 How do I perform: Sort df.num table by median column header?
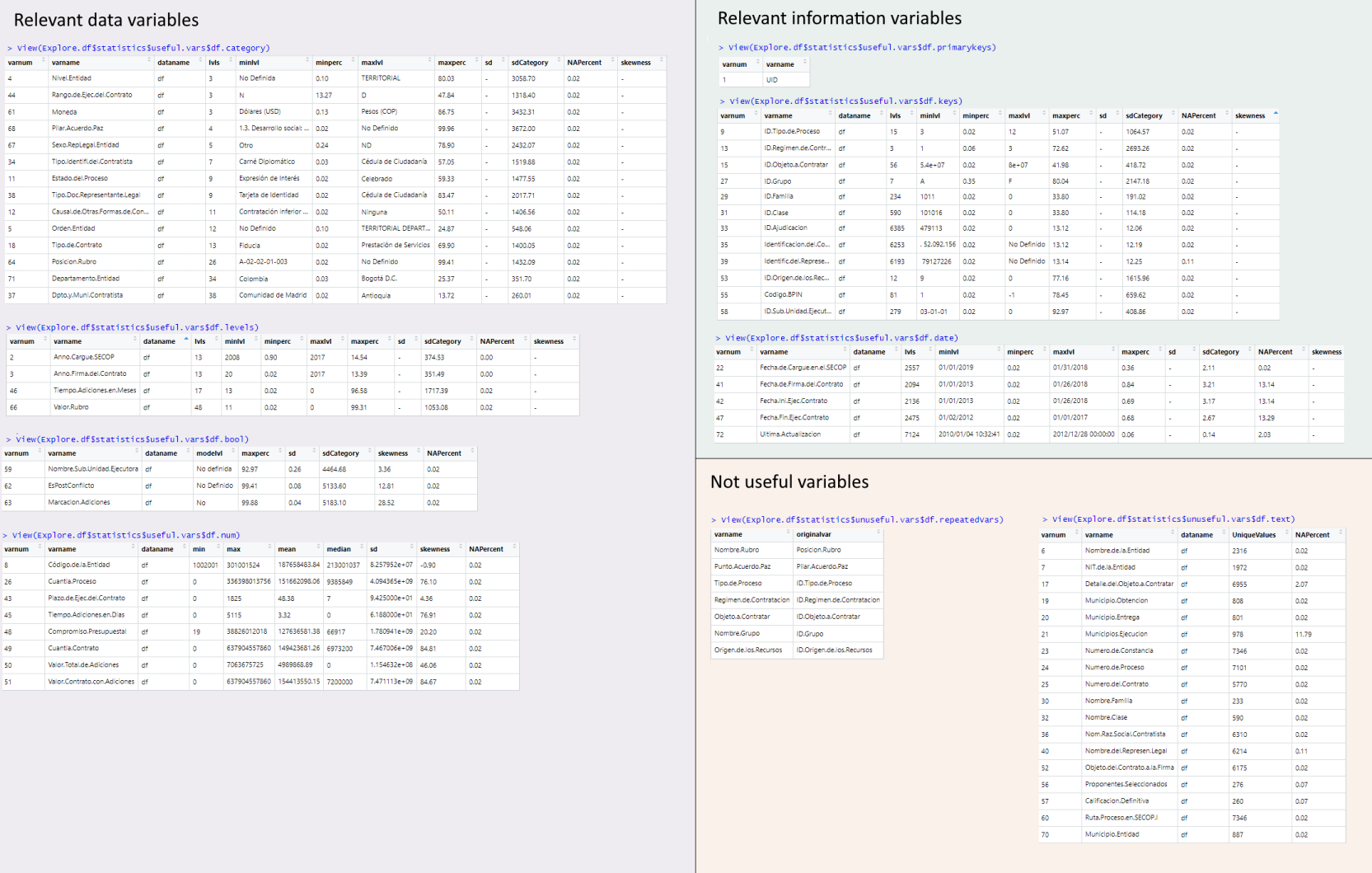[x=339, y=549]
